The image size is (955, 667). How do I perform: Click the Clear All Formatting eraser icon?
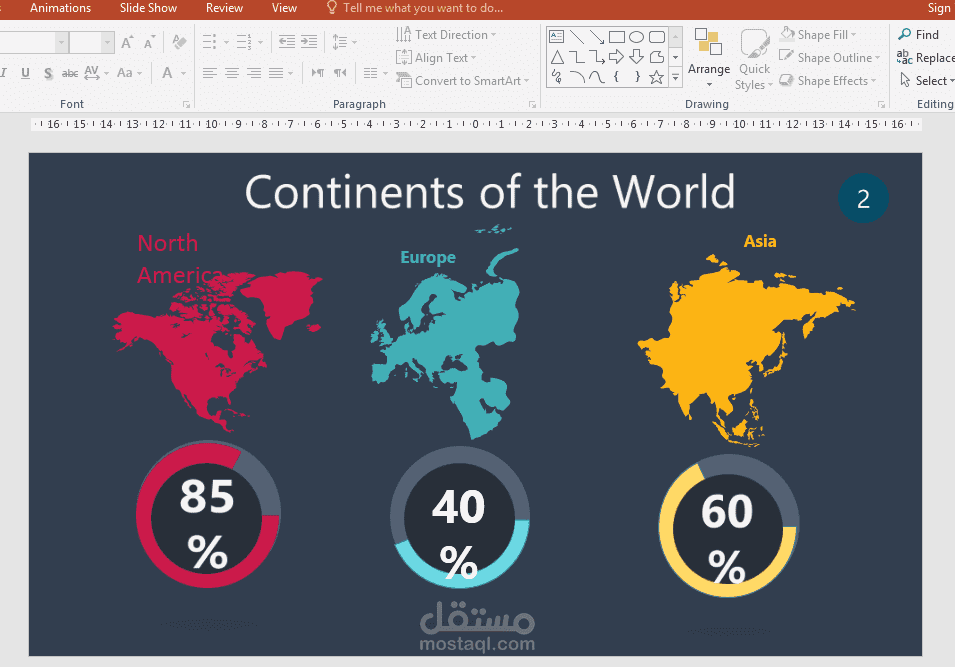[x=178, y=41]
